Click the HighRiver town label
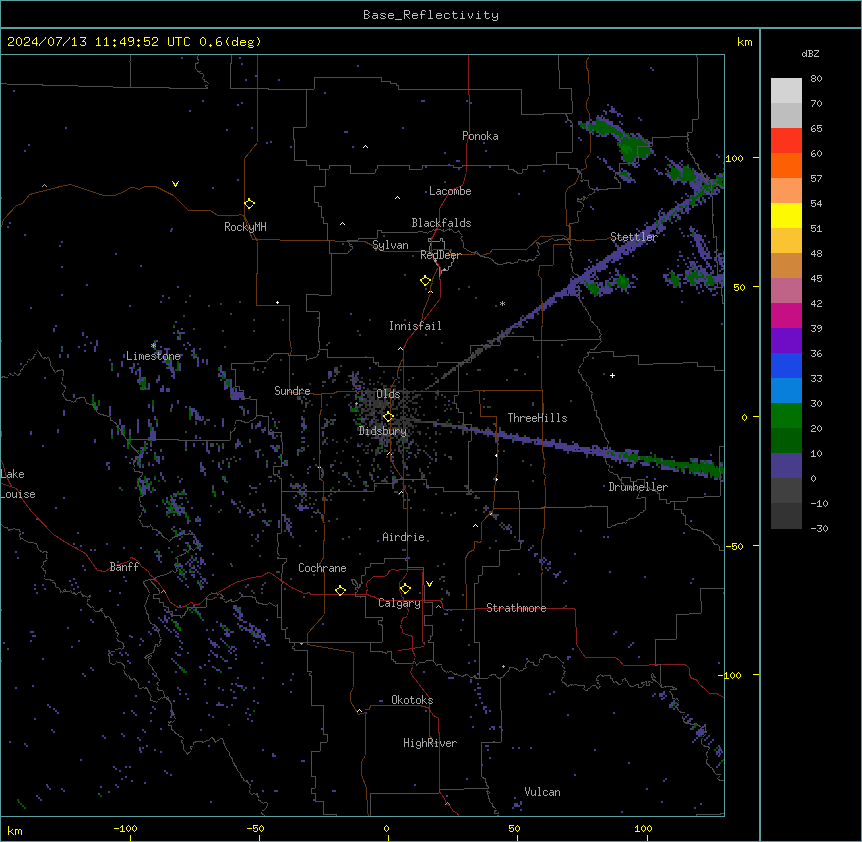The image size is (862, 842). pyautogui.click(x=430, y=743)
